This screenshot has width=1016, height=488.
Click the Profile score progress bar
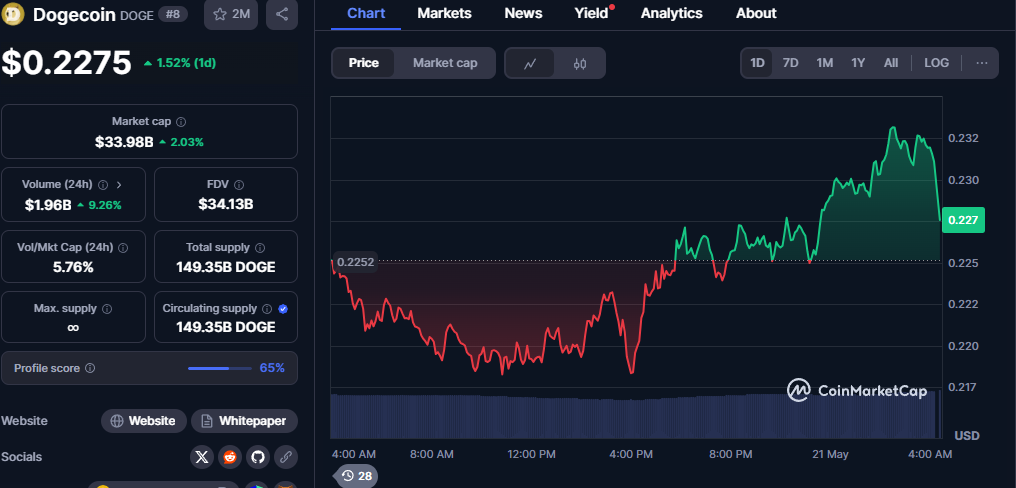tap(220, 368)
